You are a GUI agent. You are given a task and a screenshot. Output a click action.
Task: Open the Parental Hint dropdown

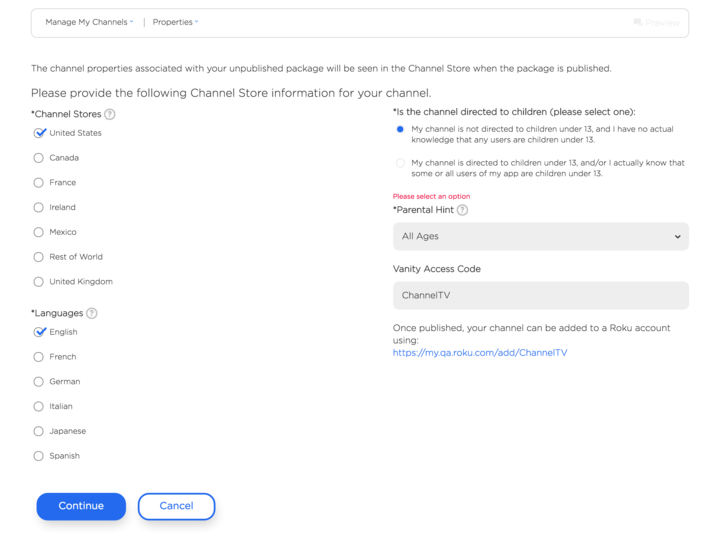click(x=540, y=237)
